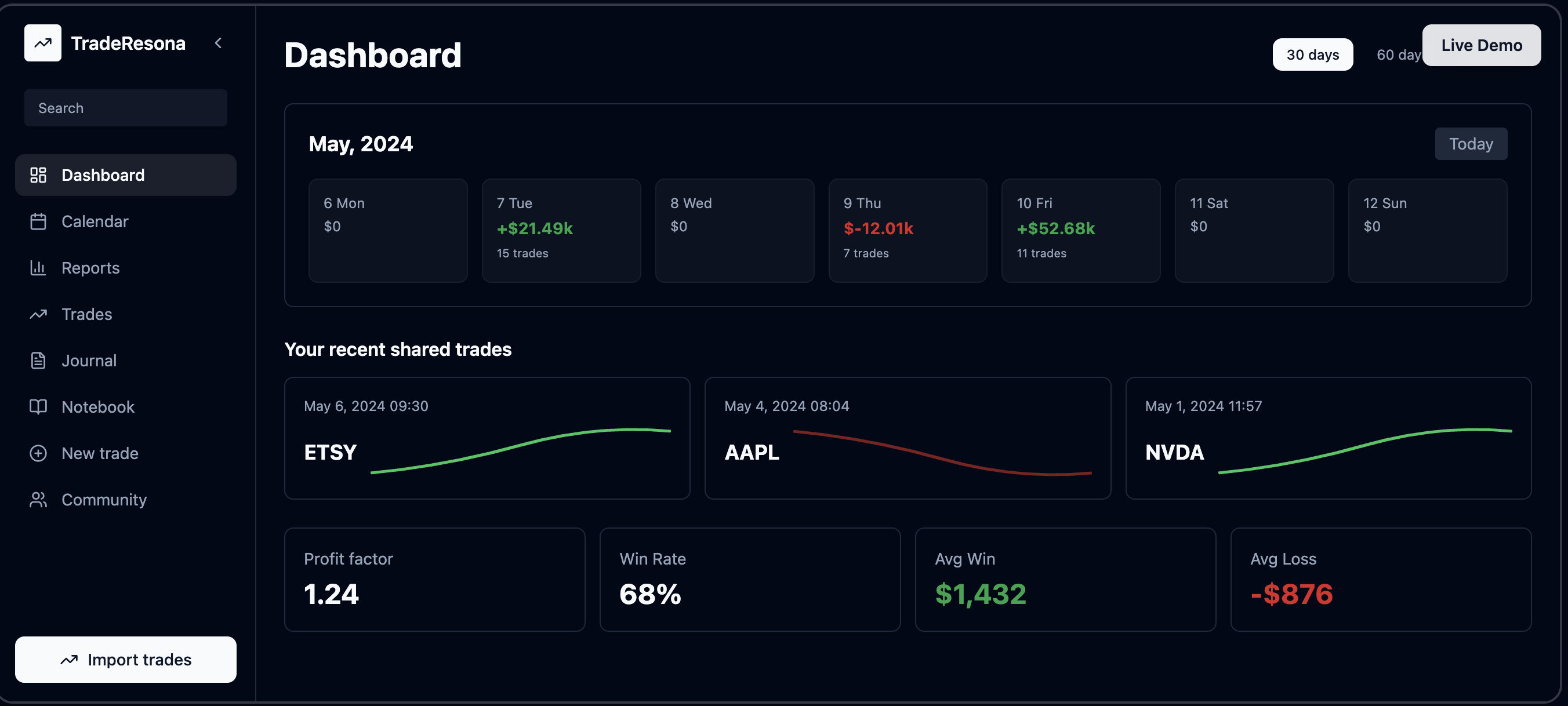Open Community using the people icon
Viewport: 1568px width, 706px height.
click(38, 499)
